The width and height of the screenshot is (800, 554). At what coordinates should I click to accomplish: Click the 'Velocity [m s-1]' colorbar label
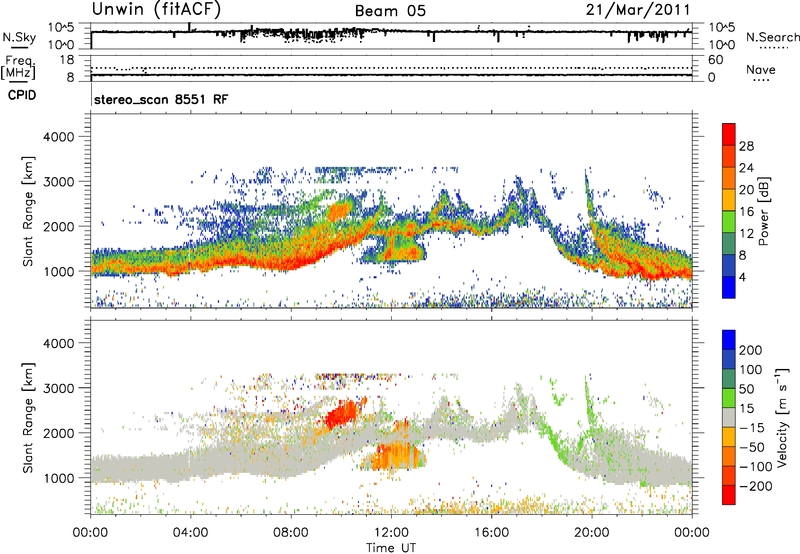point(783,417)
